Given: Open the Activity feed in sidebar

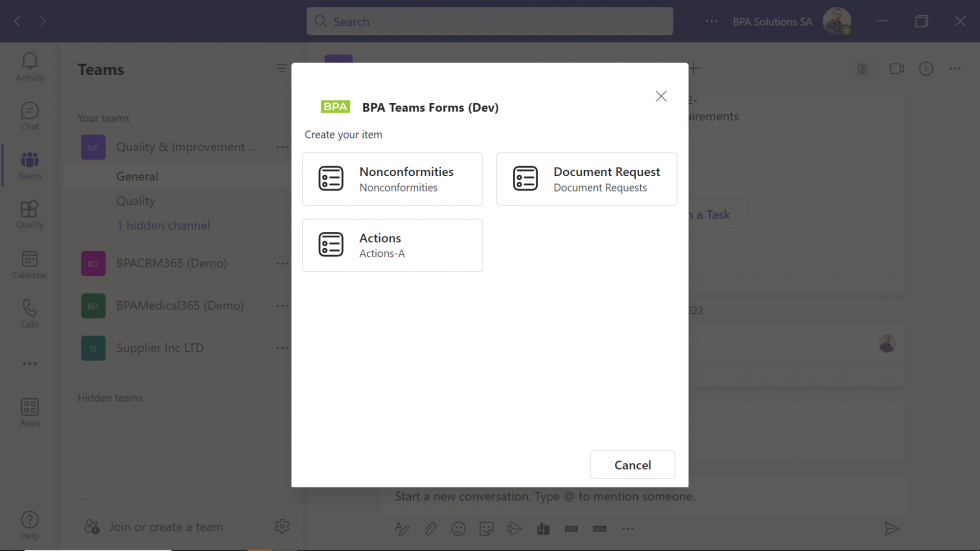Looking at the screenshot, I should [x=30, y=67].
